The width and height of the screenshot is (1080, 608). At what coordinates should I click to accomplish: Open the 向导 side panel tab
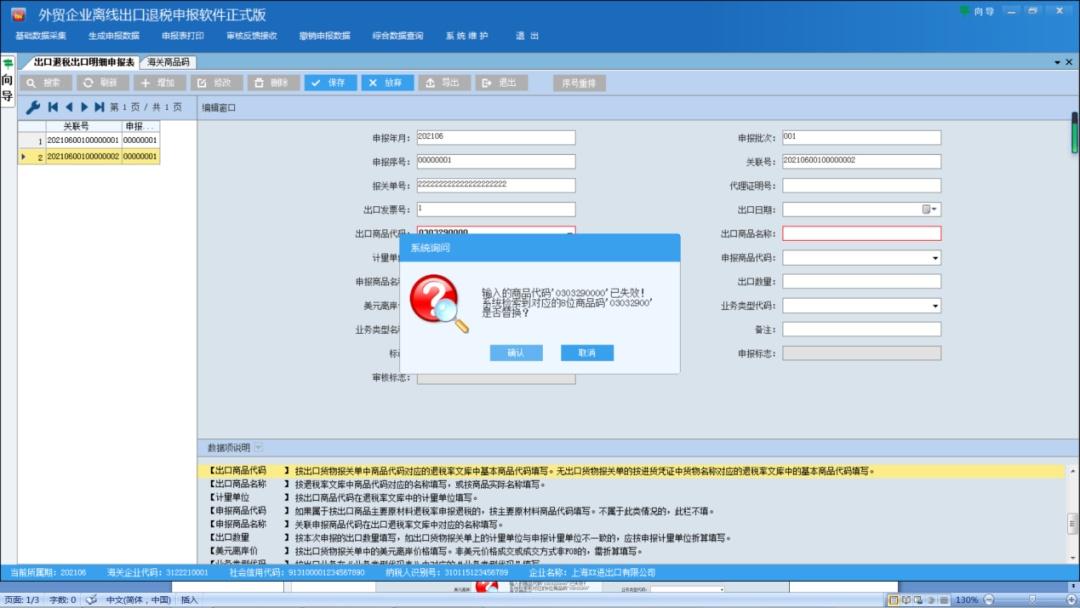coord(7,82)
